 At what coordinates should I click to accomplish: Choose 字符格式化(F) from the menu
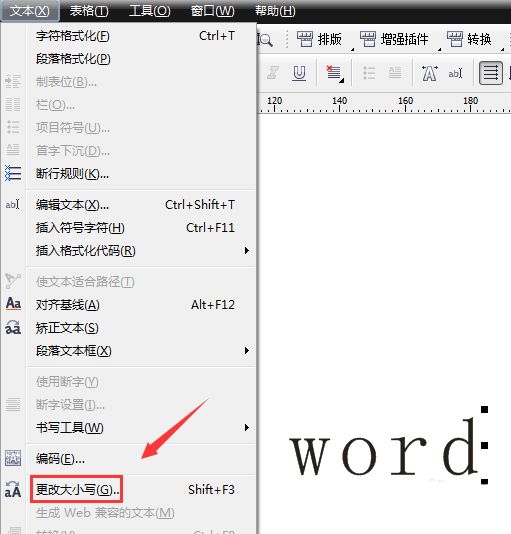141,36
